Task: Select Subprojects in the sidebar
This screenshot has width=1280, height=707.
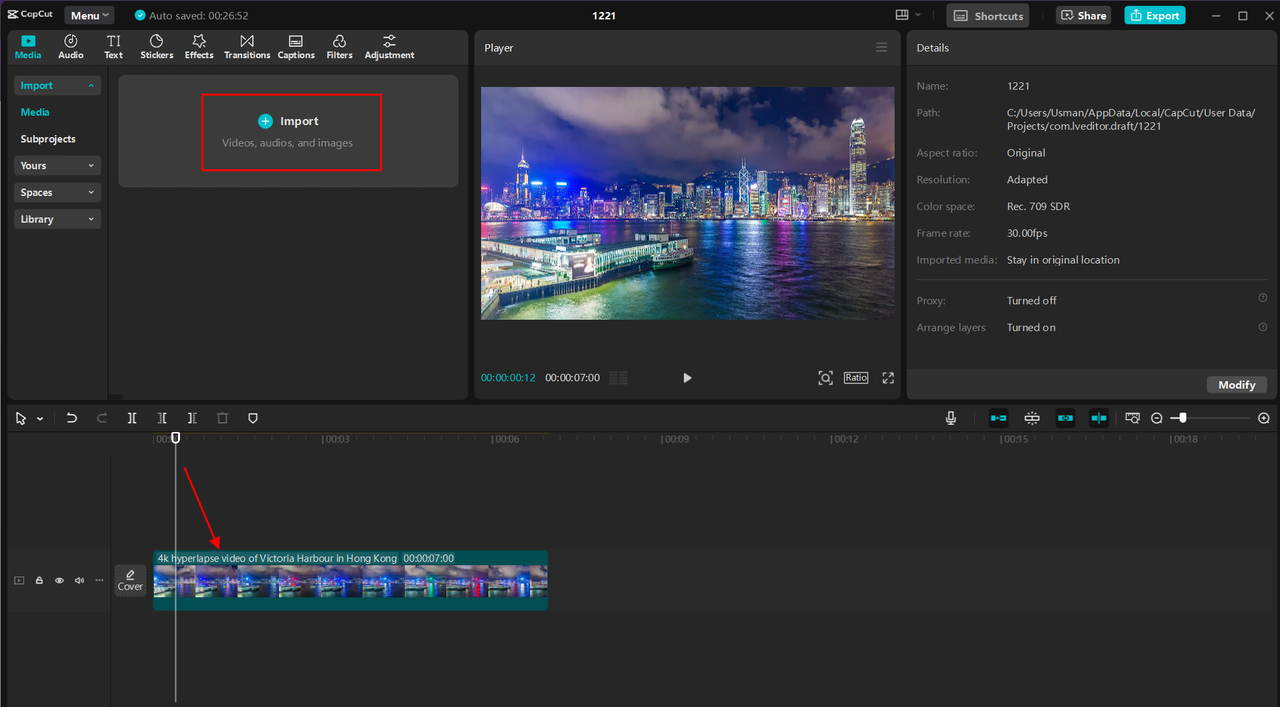Action: click(48, 139)
